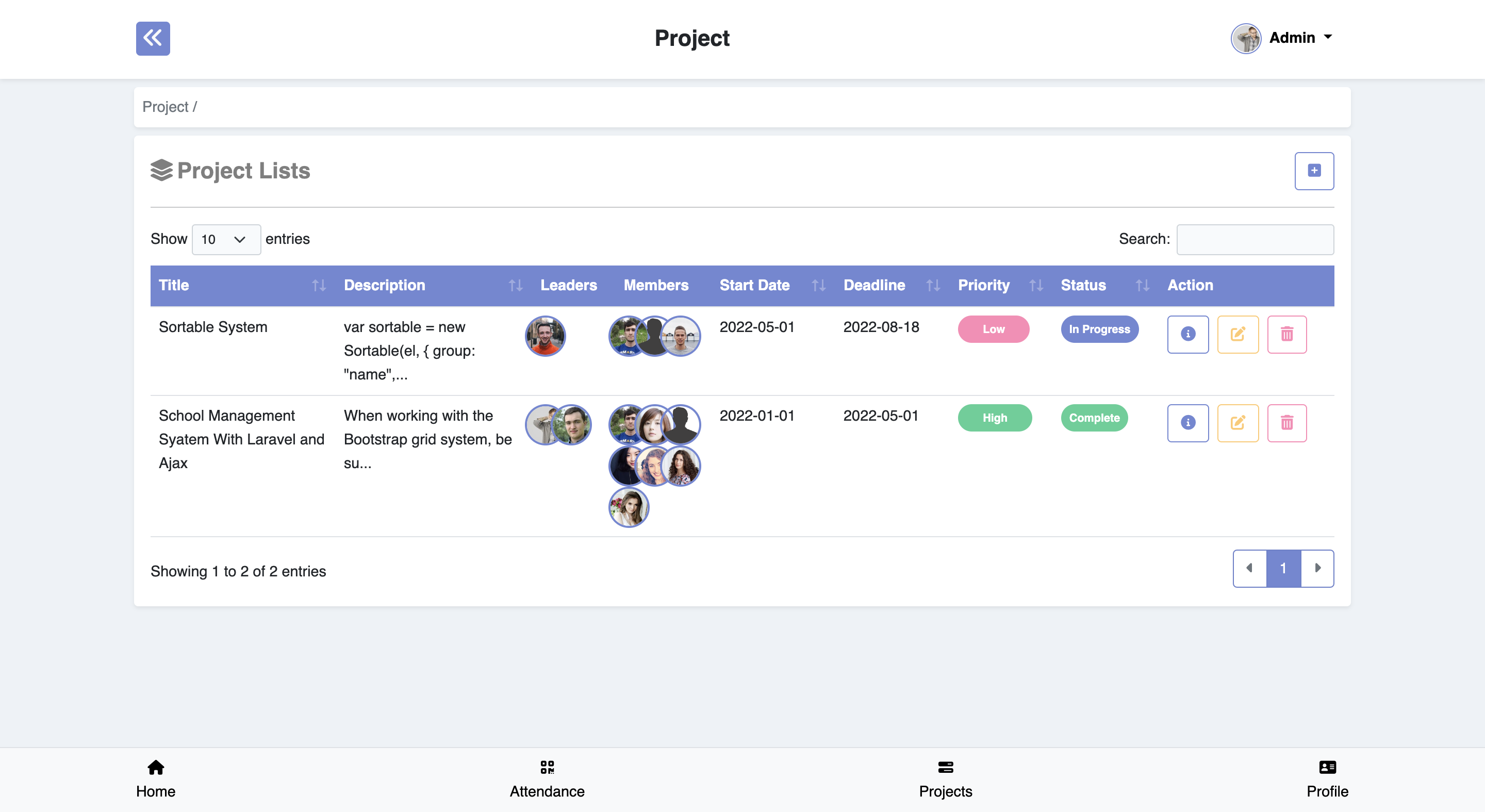Toggle the High priority badge
Screen dimensions: 1485x812
(995, 418)
